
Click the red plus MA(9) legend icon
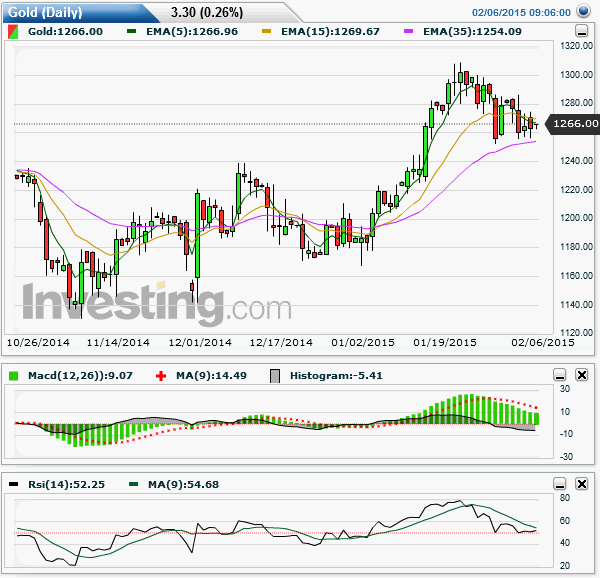tap(161, 376)
